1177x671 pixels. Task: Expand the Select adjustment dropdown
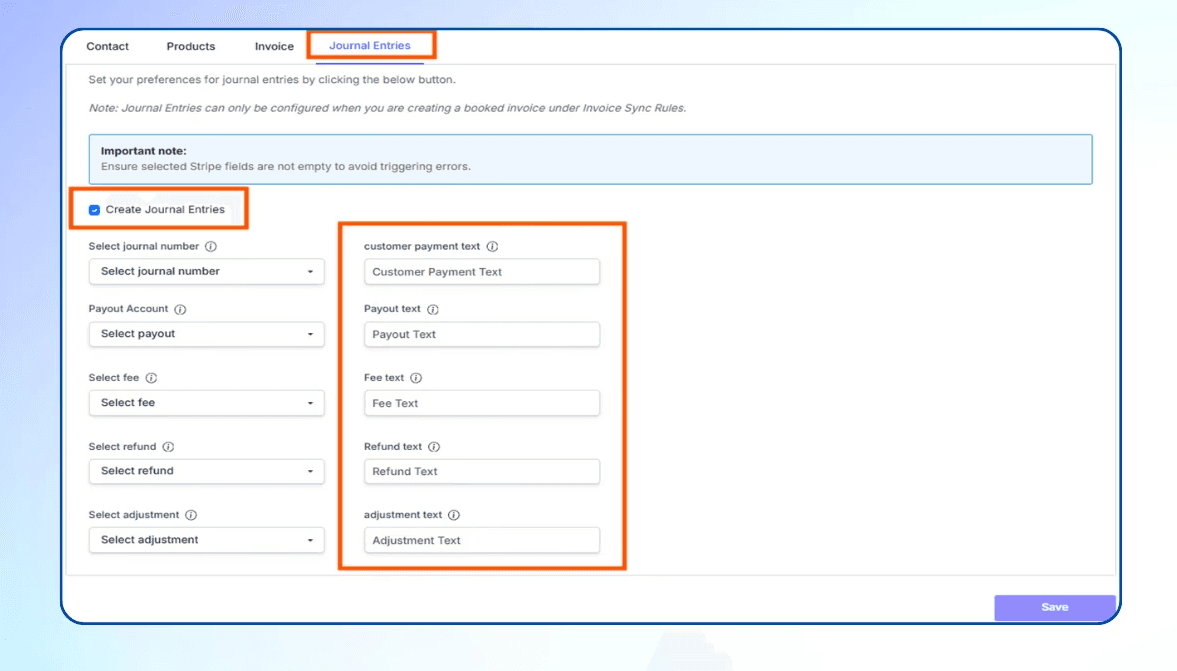click(x=206, y=540)
